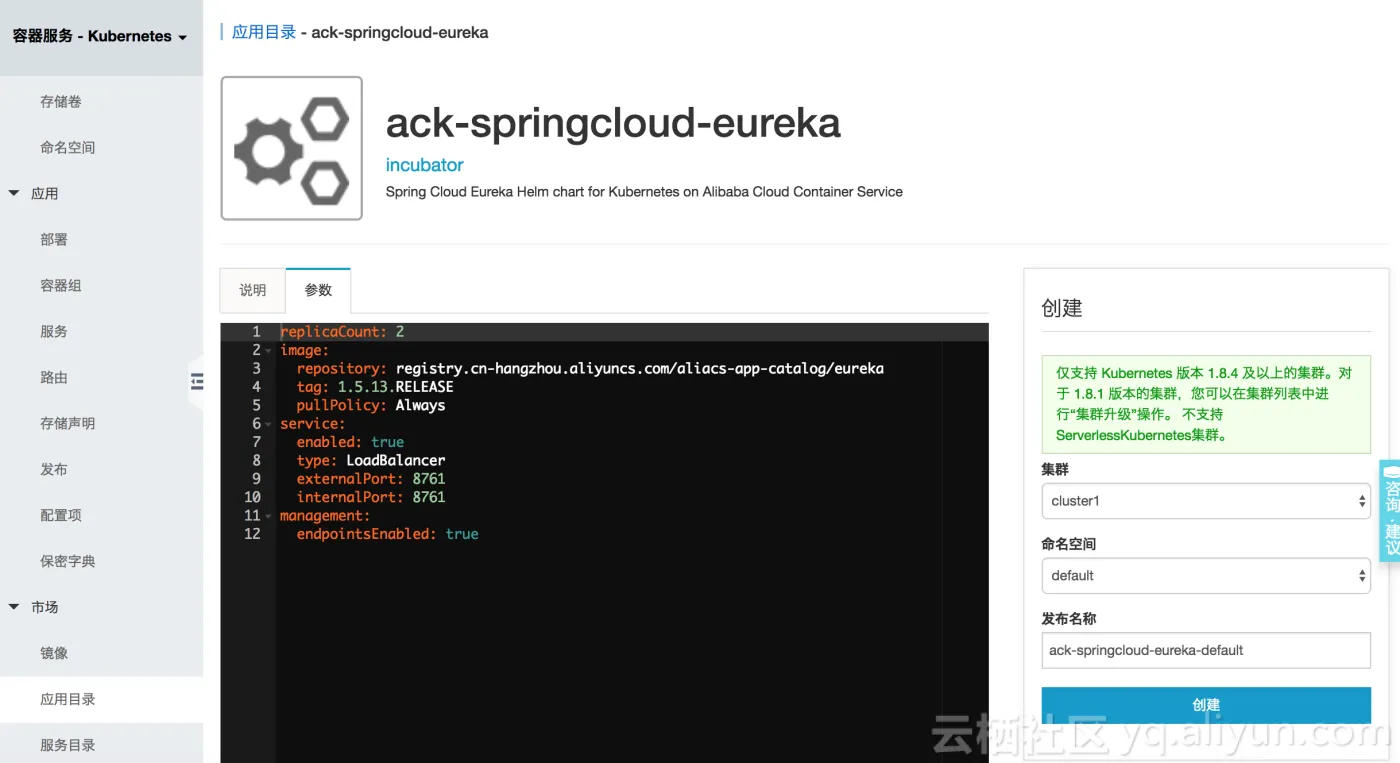The width and height of the screenshot is (1400, 763).
Task: Open 容器组 in the sidebar
Action: [61, 285]
